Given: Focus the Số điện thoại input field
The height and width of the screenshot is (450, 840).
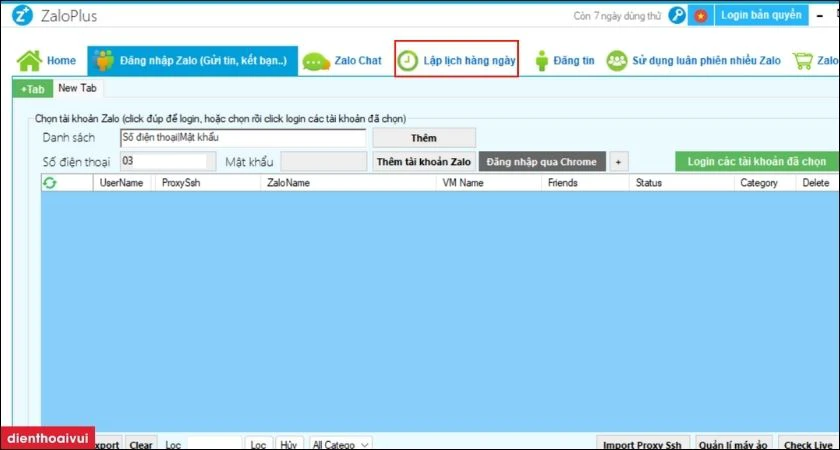Looking at the screenshot, I should point(168,161).
